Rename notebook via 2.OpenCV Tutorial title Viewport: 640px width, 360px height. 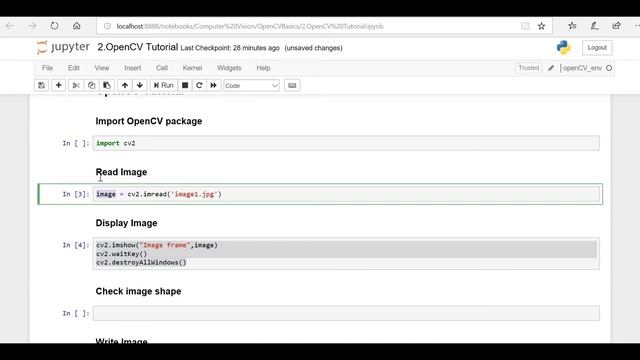[138, 47]
